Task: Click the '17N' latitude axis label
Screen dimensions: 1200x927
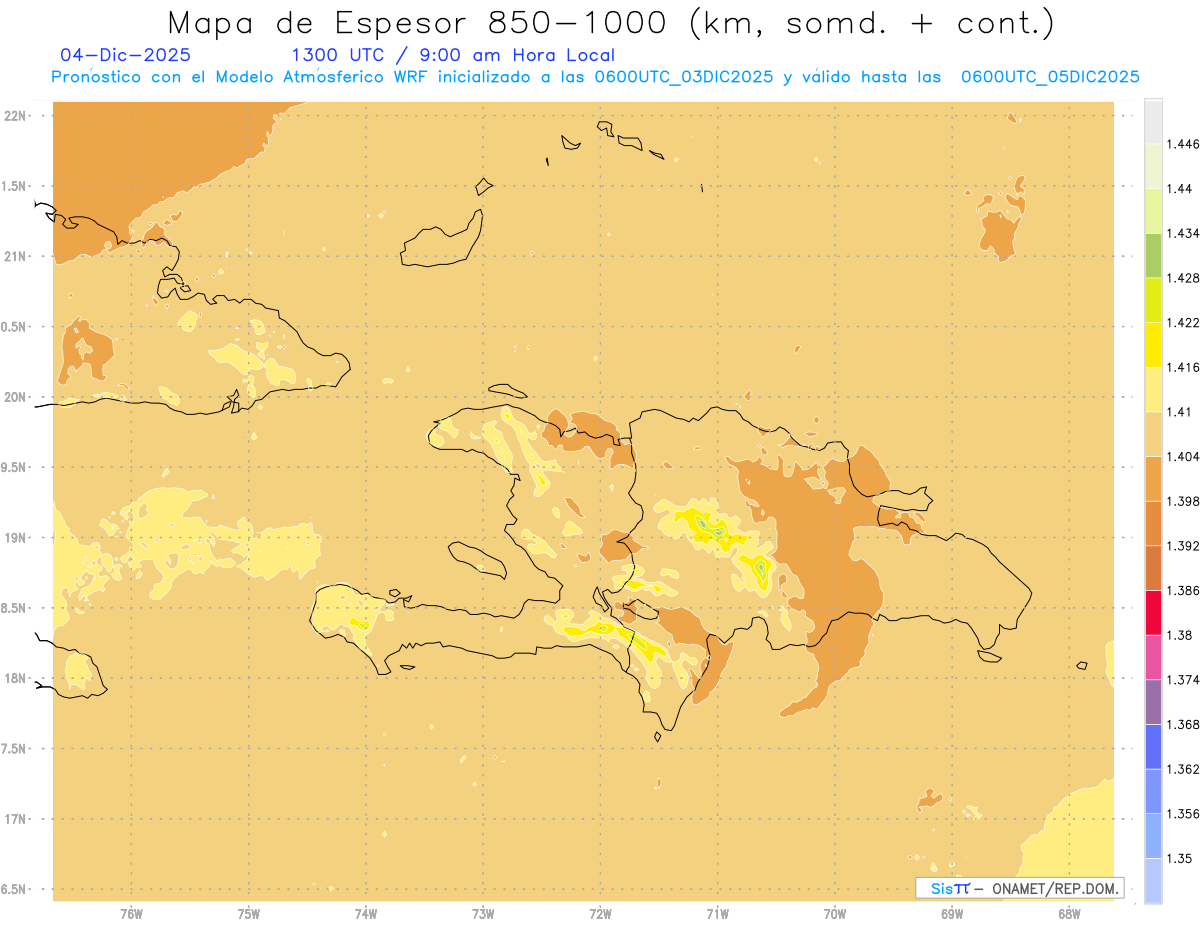Action: pos(15,820)
